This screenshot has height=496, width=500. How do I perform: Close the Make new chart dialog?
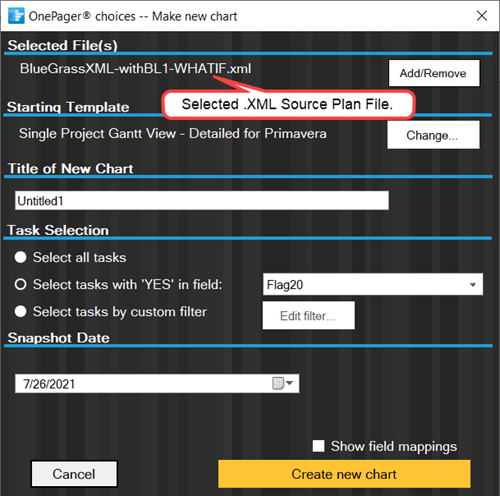pos(482,16)
